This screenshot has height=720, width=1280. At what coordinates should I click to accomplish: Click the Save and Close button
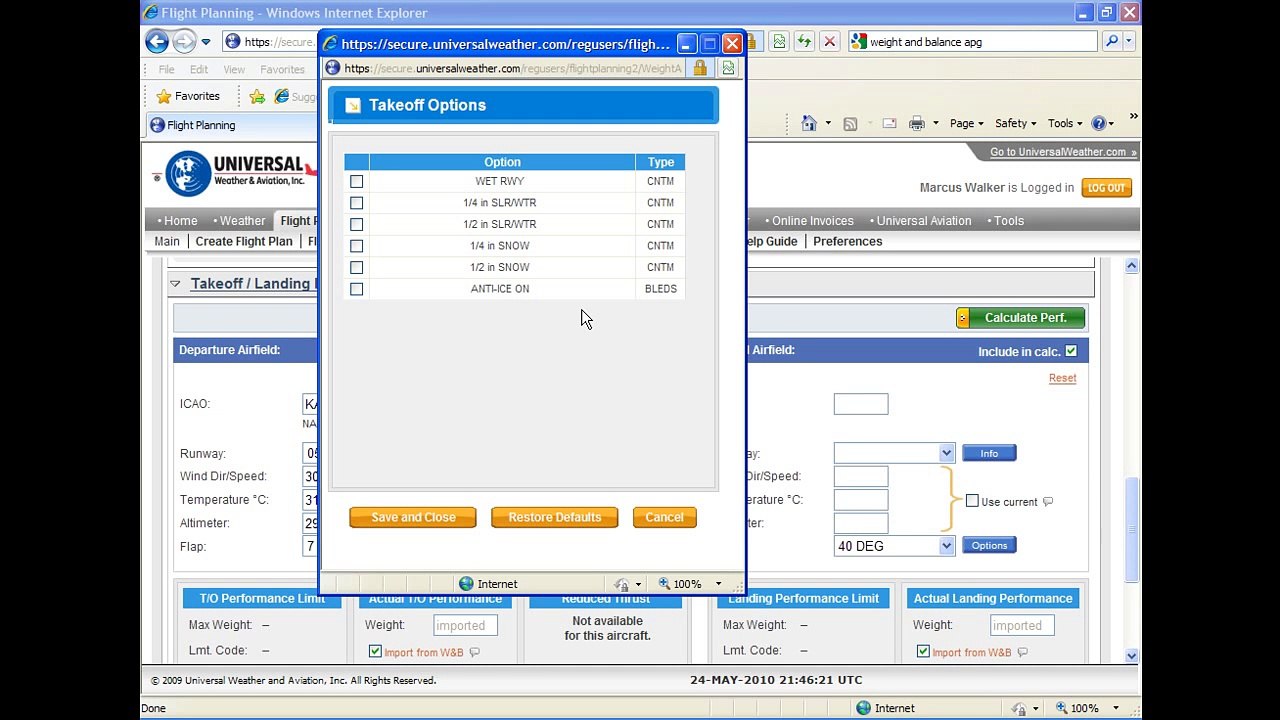point(413,517)
